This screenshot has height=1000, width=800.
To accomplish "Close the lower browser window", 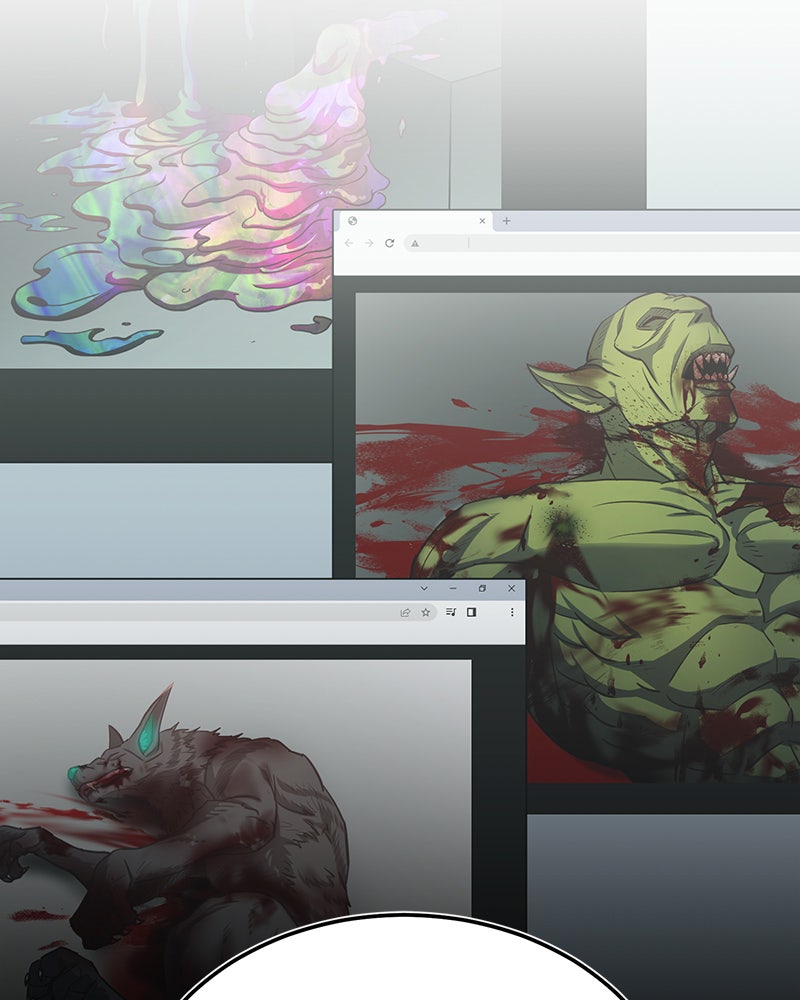I will (x=511, y=588).
